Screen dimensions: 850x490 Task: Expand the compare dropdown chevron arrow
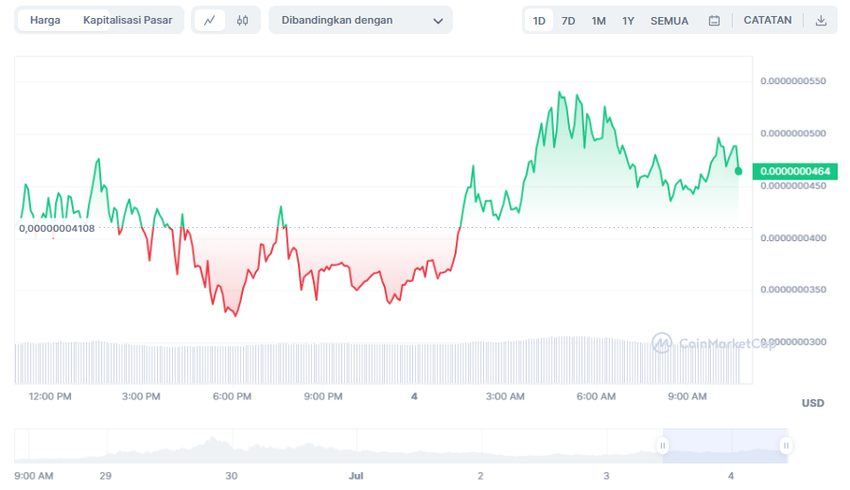[438, 20]
